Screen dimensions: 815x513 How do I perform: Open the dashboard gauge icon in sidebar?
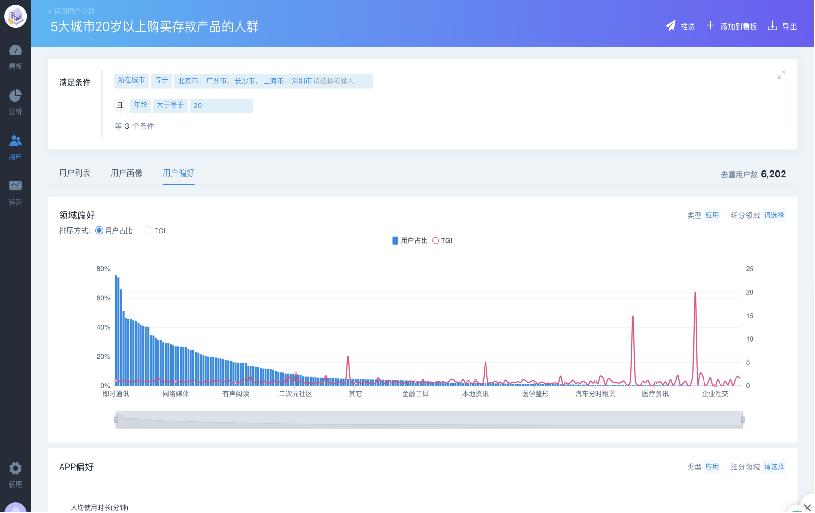15,50
